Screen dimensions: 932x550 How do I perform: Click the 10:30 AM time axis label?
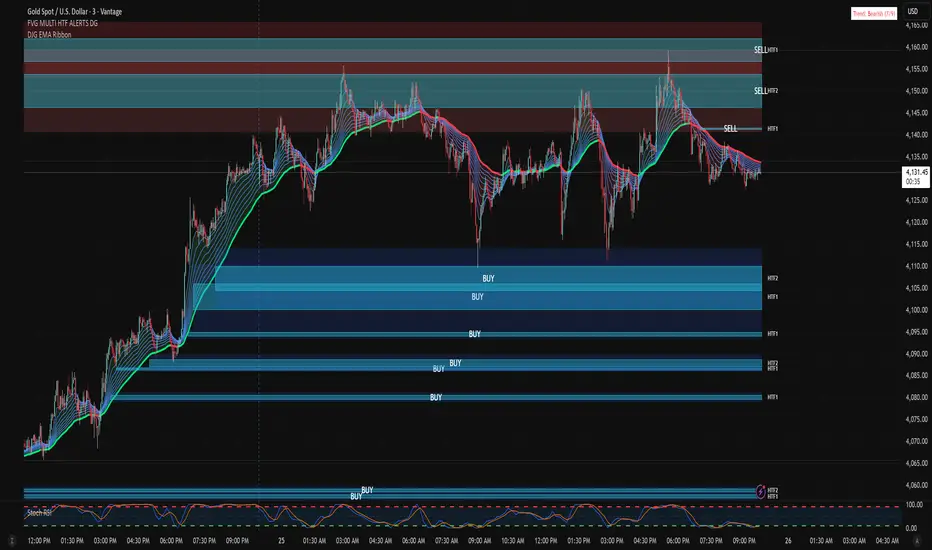512,540
